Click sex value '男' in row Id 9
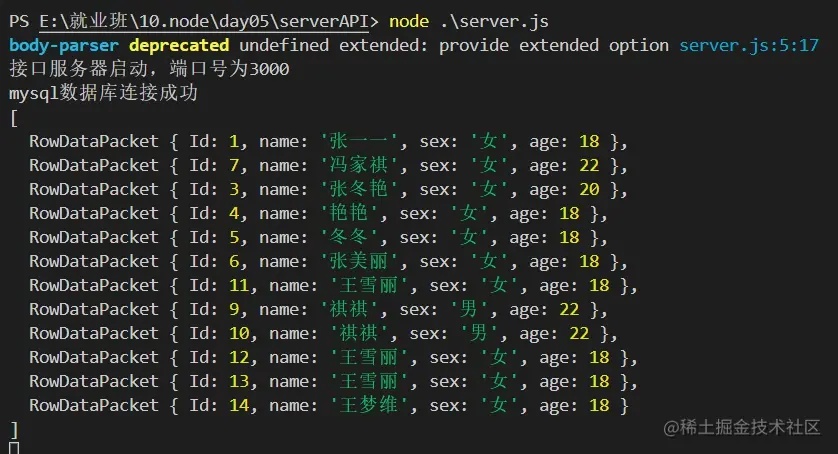 469,310
